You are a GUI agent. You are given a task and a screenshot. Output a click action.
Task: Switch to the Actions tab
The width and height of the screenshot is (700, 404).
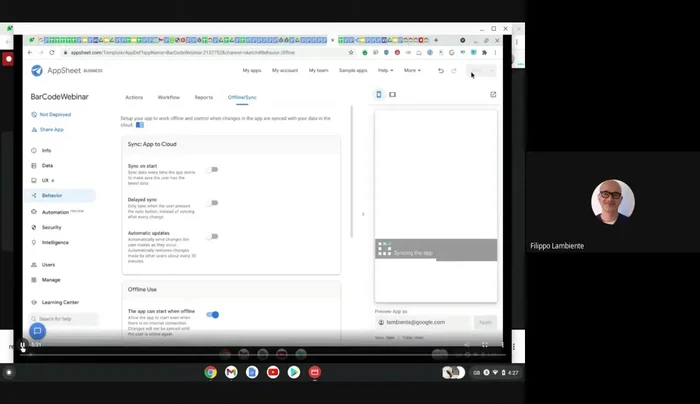coord(134,97)
